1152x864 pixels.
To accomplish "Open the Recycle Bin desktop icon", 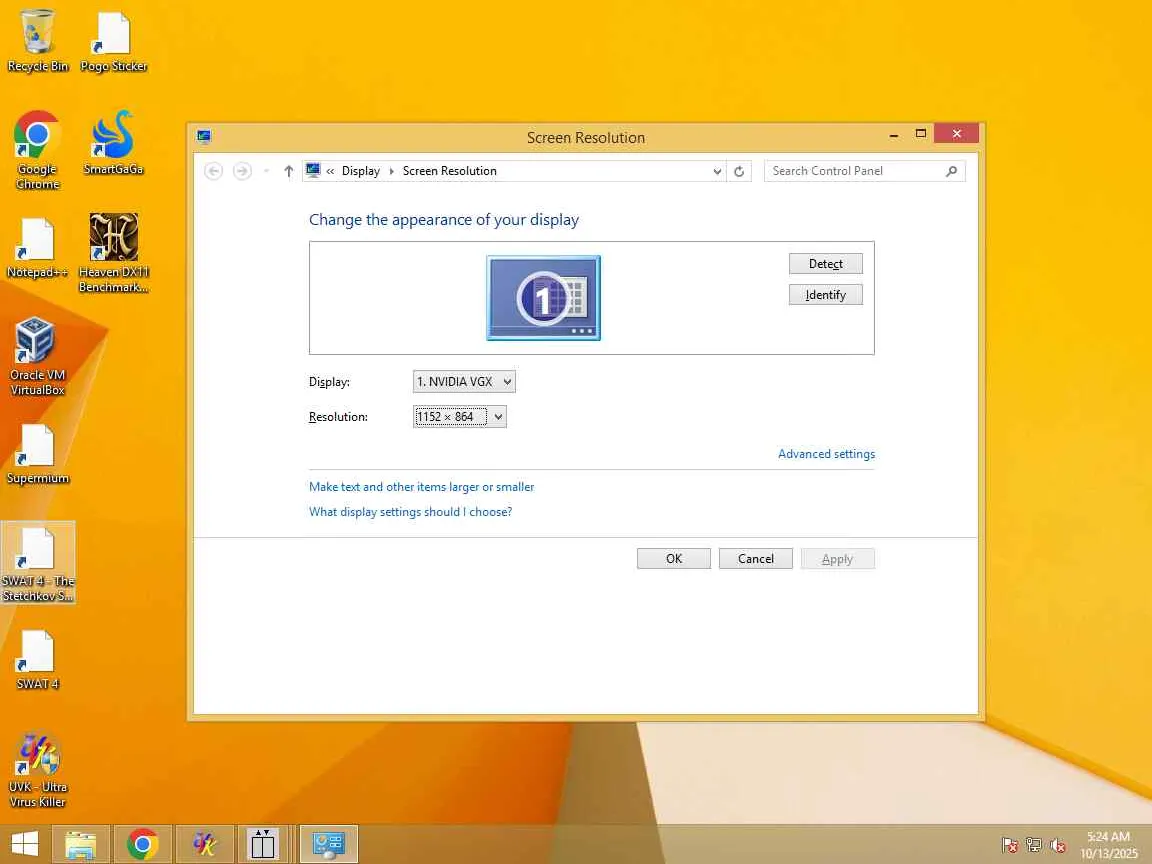I will coord(37,42).
